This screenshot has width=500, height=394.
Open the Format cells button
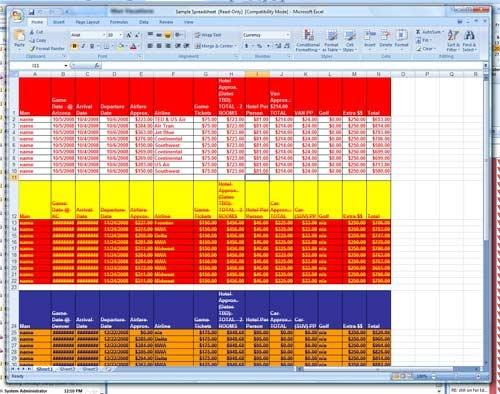tap(401, 39)
